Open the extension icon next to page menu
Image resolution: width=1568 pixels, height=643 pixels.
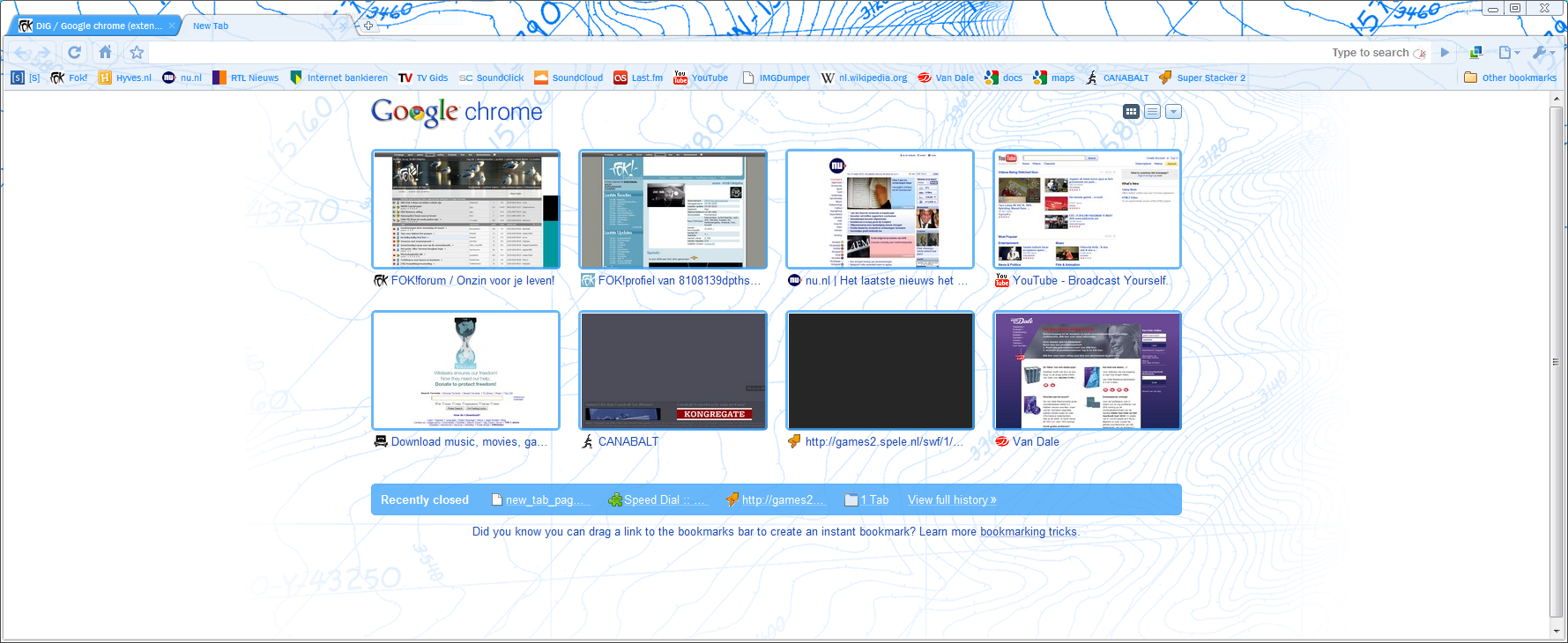1477,53
